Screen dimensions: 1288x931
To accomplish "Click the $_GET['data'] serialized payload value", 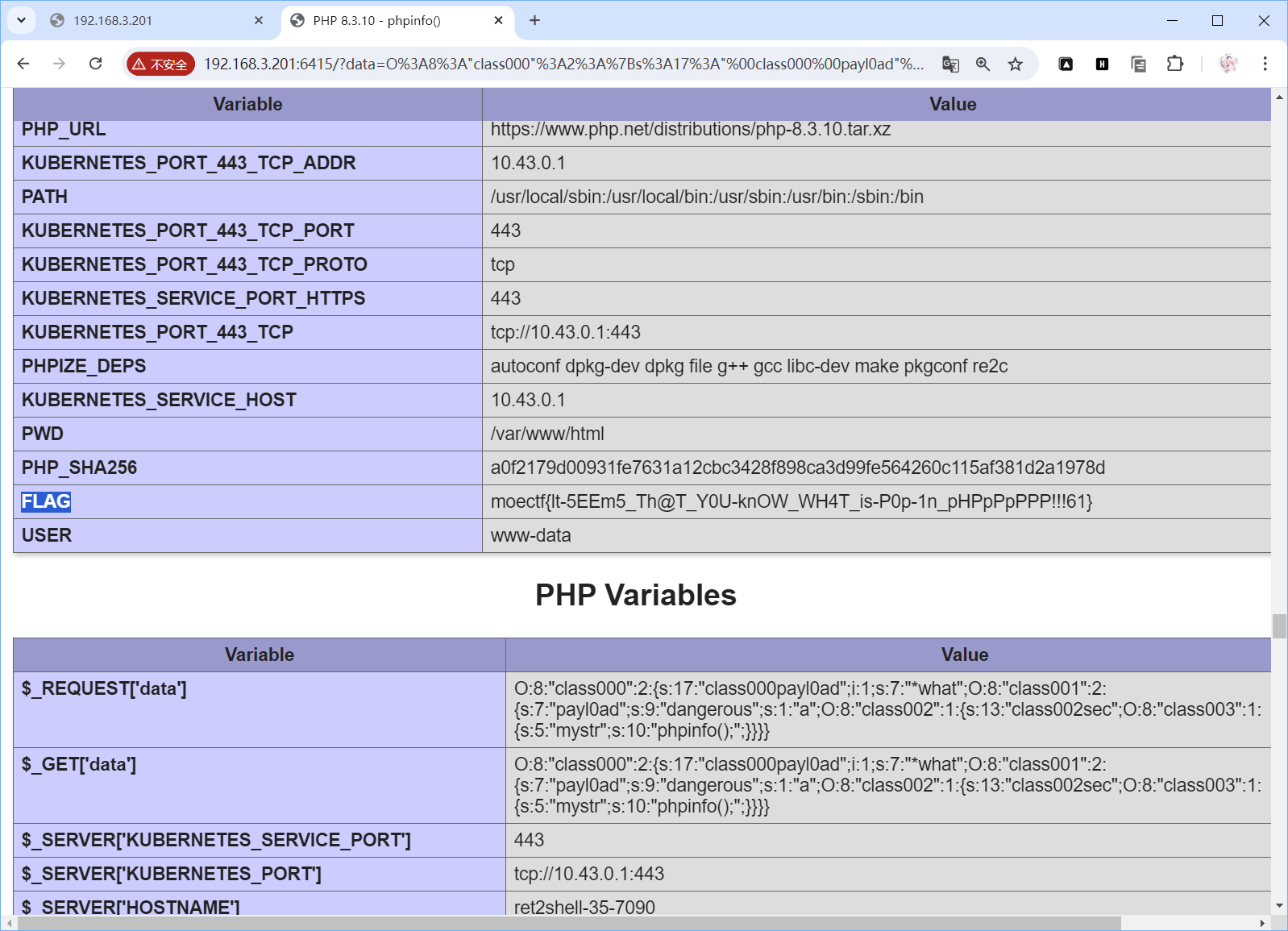I will coord(888,785).
